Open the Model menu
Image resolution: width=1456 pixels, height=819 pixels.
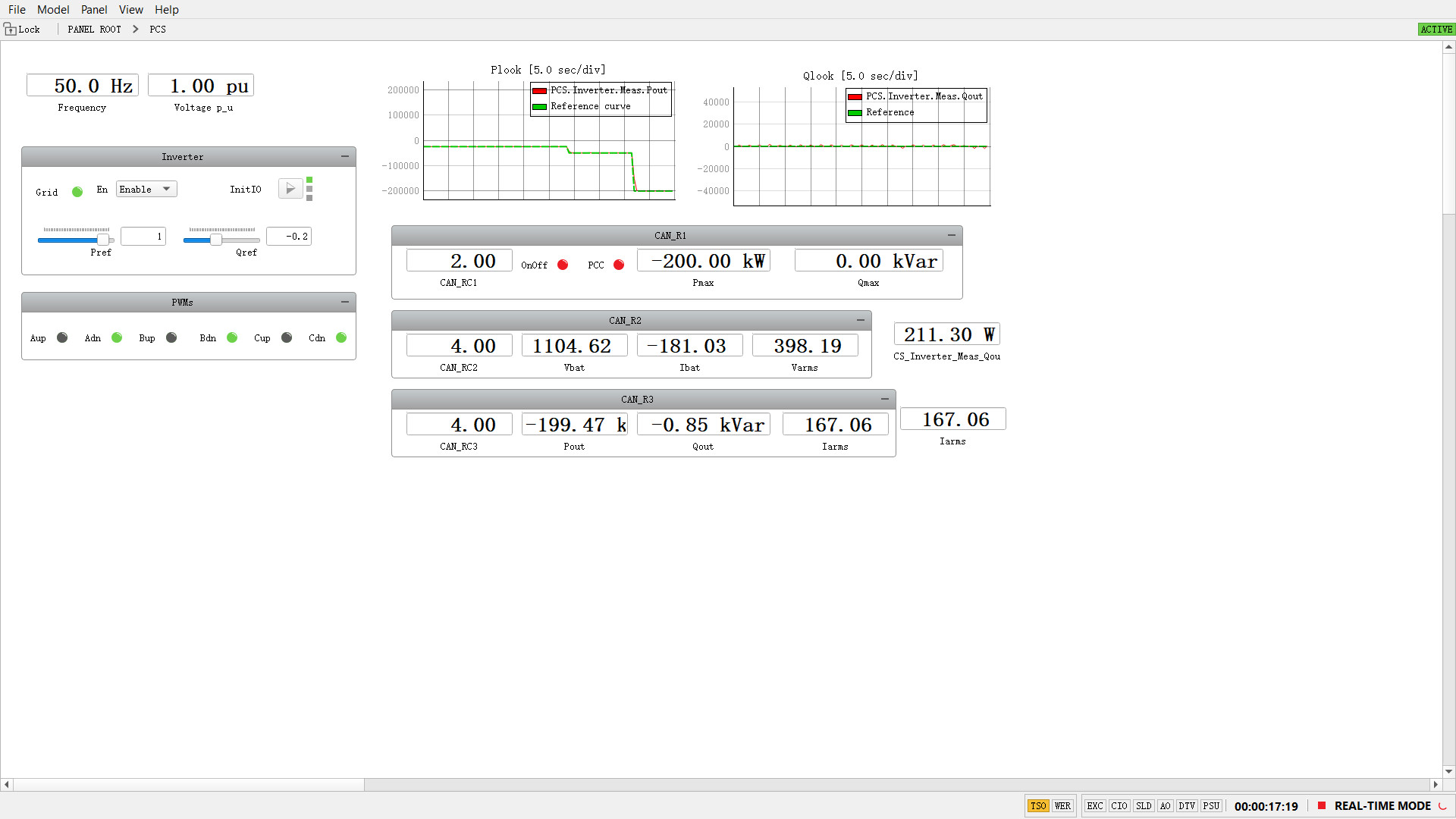[x=53, y=9]
